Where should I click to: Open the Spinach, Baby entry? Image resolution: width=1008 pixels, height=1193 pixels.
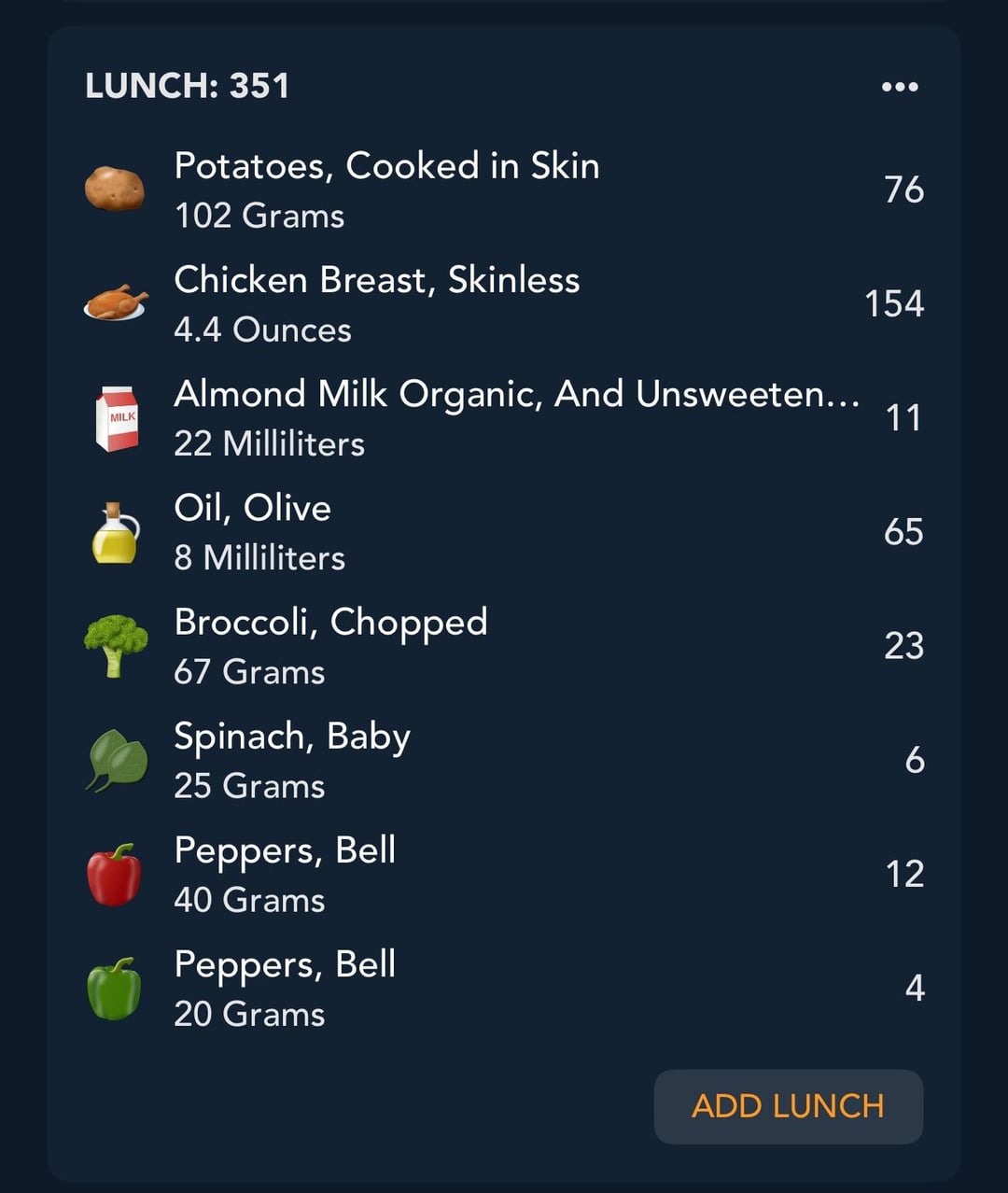tap(504, 760)
